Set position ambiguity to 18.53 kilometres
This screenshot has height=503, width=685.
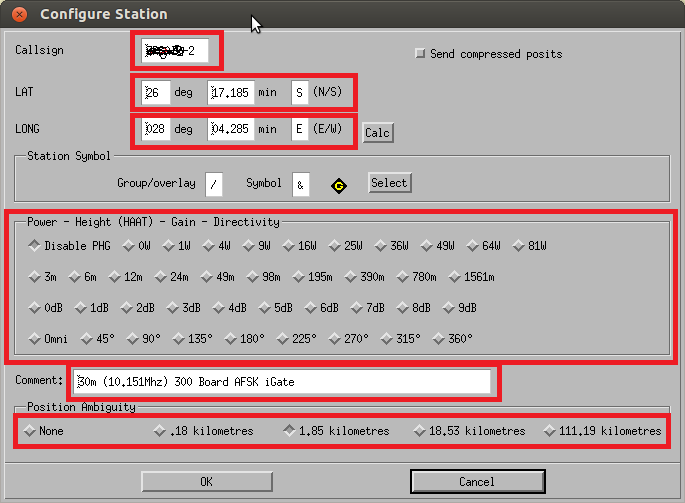coord(469,431)
